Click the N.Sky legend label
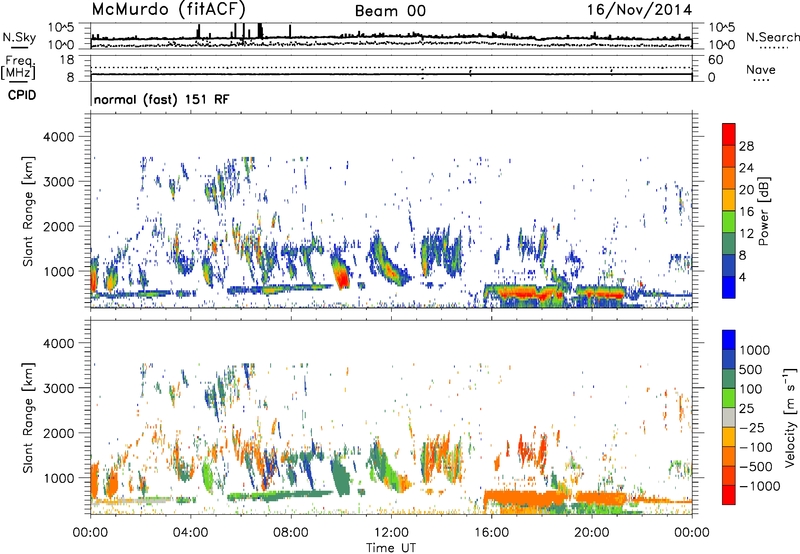The image size is (800, 554). click(19, 37)
